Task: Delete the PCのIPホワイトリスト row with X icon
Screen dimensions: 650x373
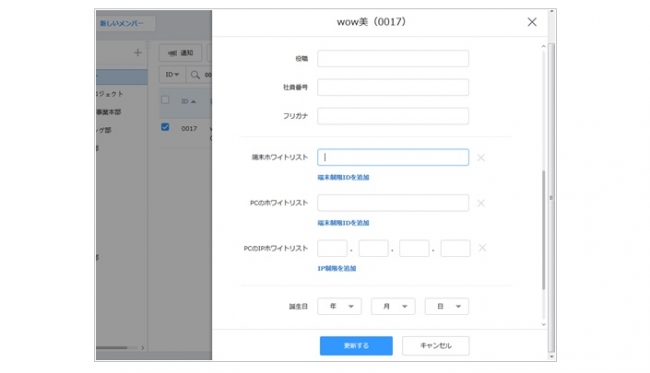Action: (482, 248)
